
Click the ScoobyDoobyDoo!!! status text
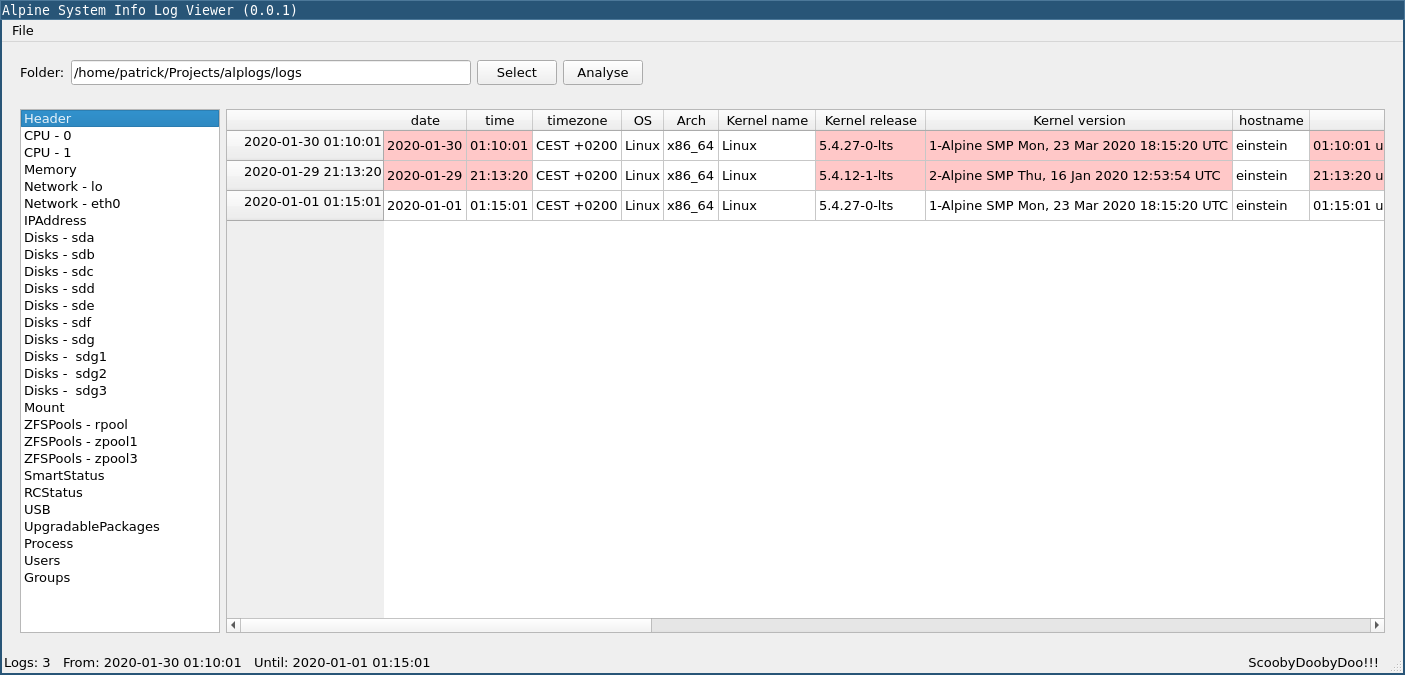coord(1313,663)
